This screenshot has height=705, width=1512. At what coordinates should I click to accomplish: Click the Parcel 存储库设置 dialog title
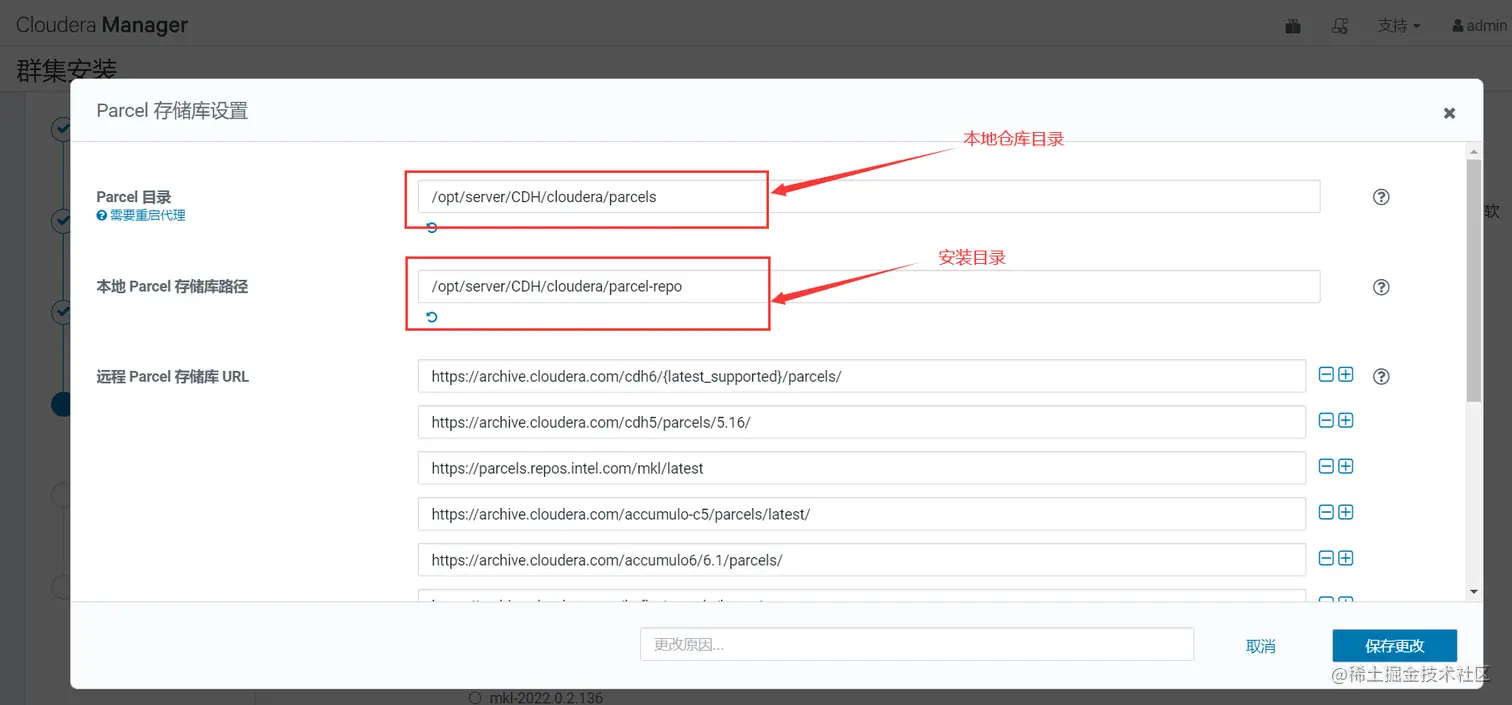172,110
